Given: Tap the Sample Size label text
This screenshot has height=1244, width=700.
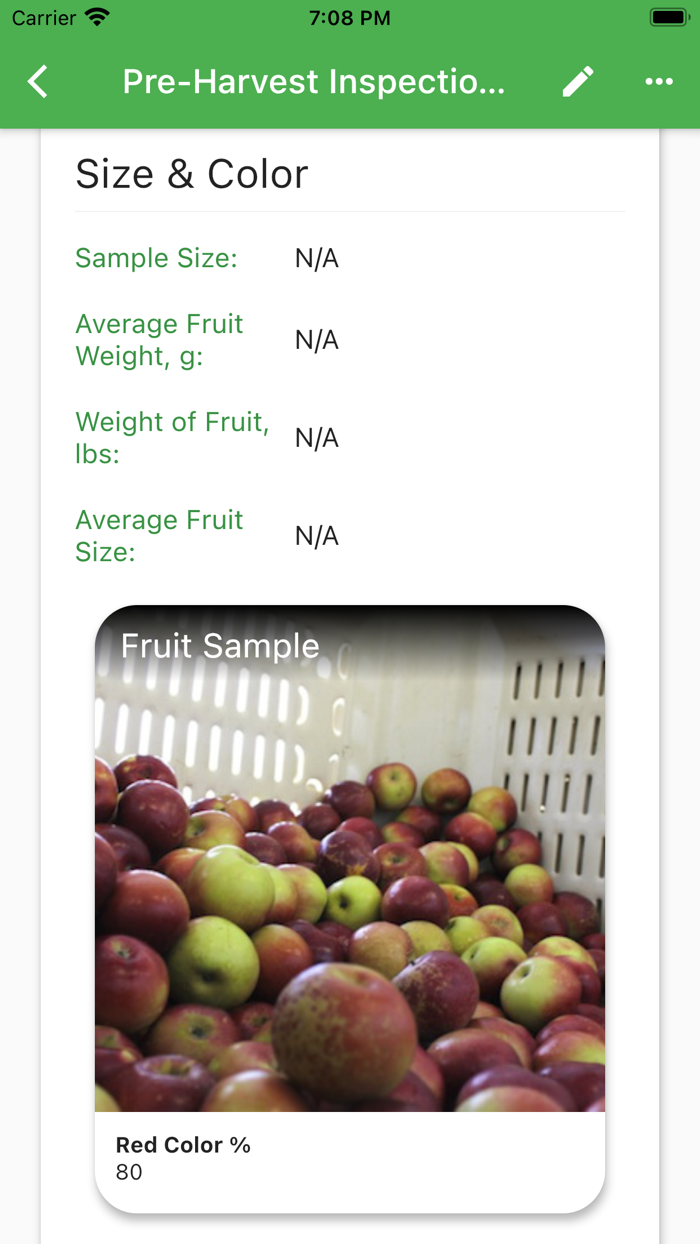Looking at the screenshot, I should point(155,258).
